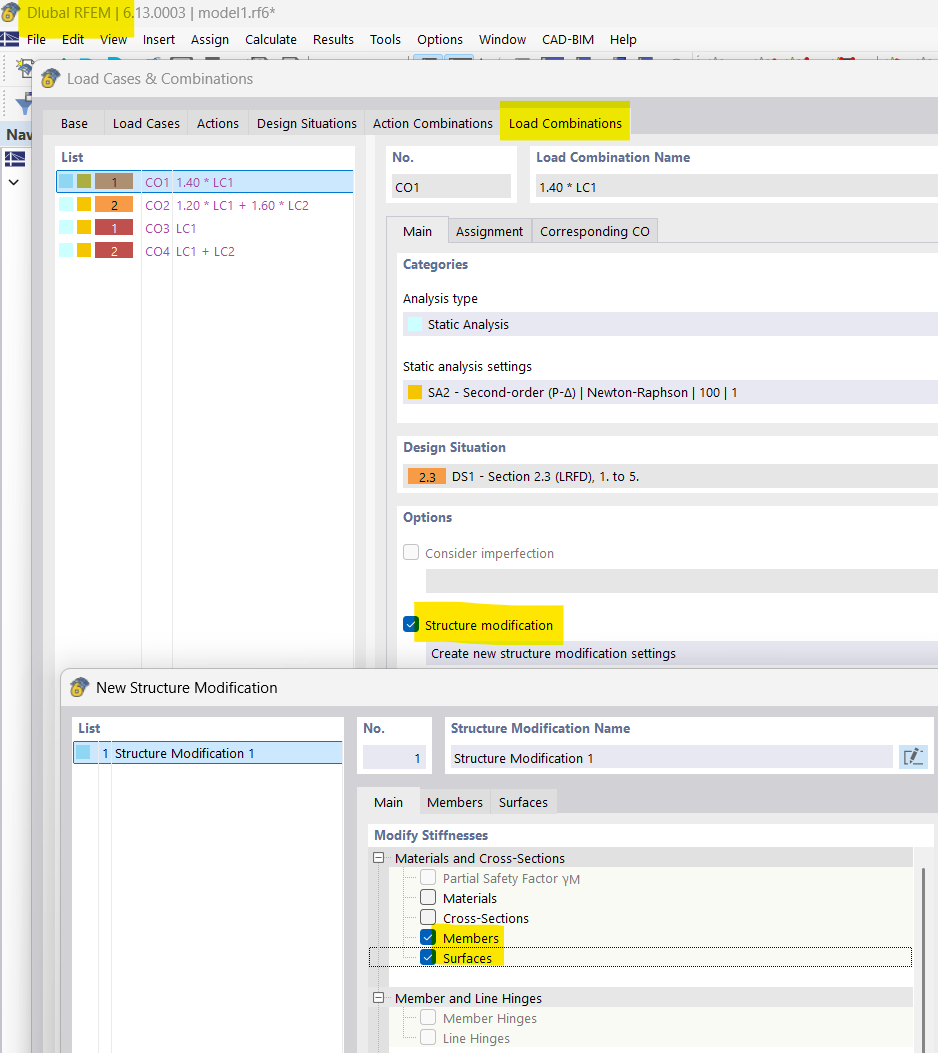Select the CO2 1.20 * LC1 + 1.60 * LC2 row
The height and width of the screenshot is (1053, 938).
(205, 205)
